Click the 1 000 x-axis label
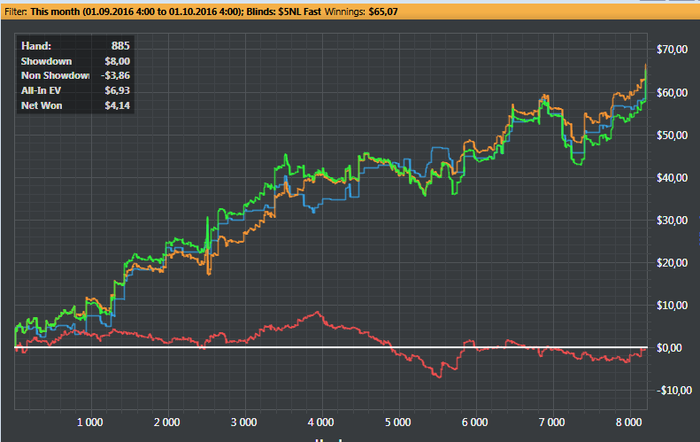 (x=90, y=422)
